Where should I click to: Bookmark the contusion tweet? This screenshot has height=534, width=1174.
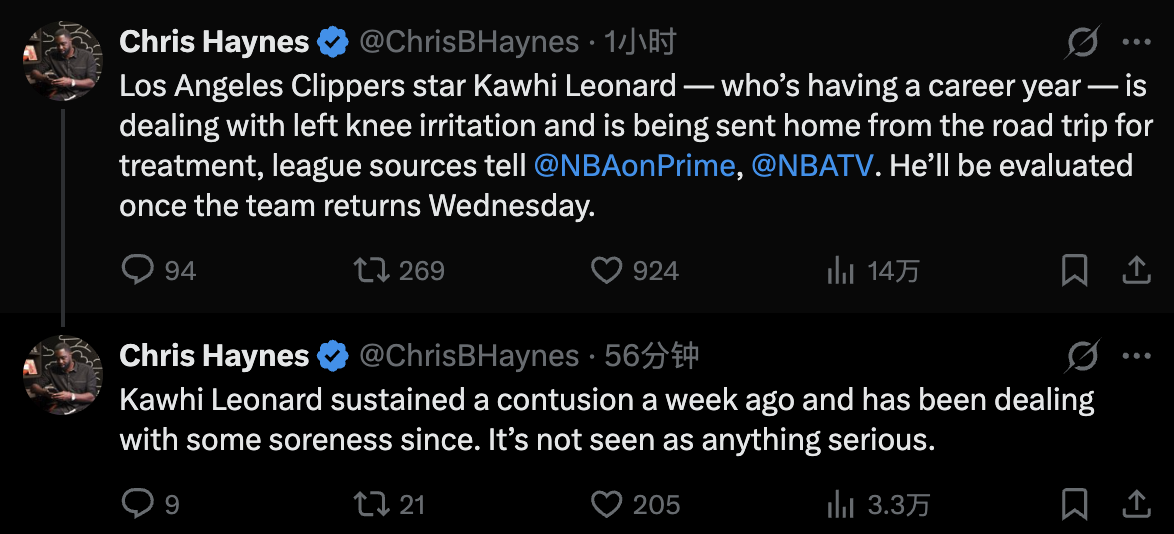(x=1074, y=504)
